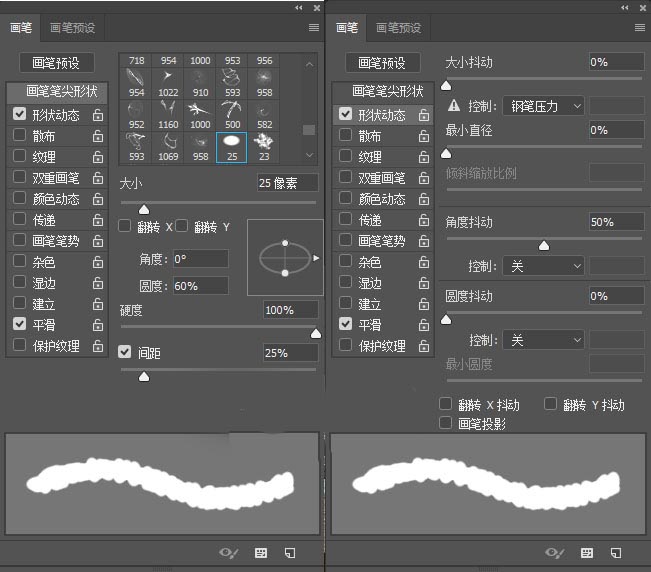Screen dimensions: 651x572
Task: Click the 画笔预设 button in left panel
Action: [56, 63]
